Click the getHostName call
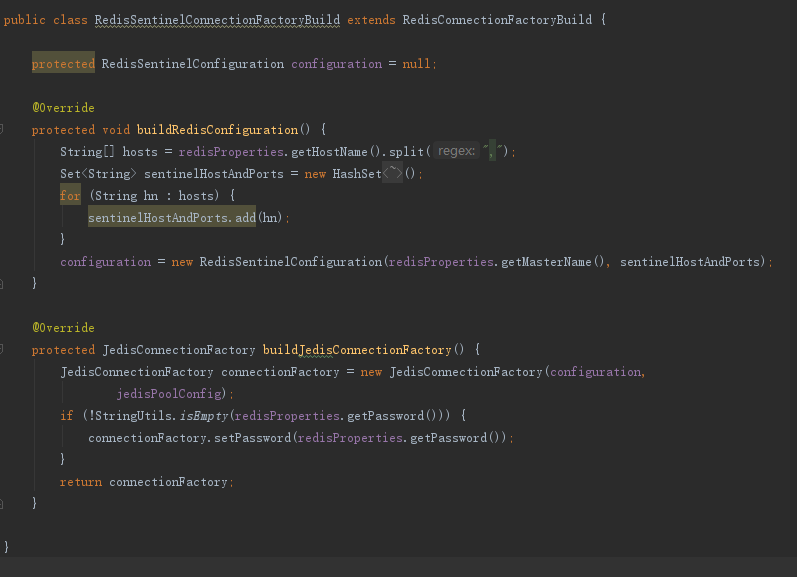 click(x=329, y=151)
